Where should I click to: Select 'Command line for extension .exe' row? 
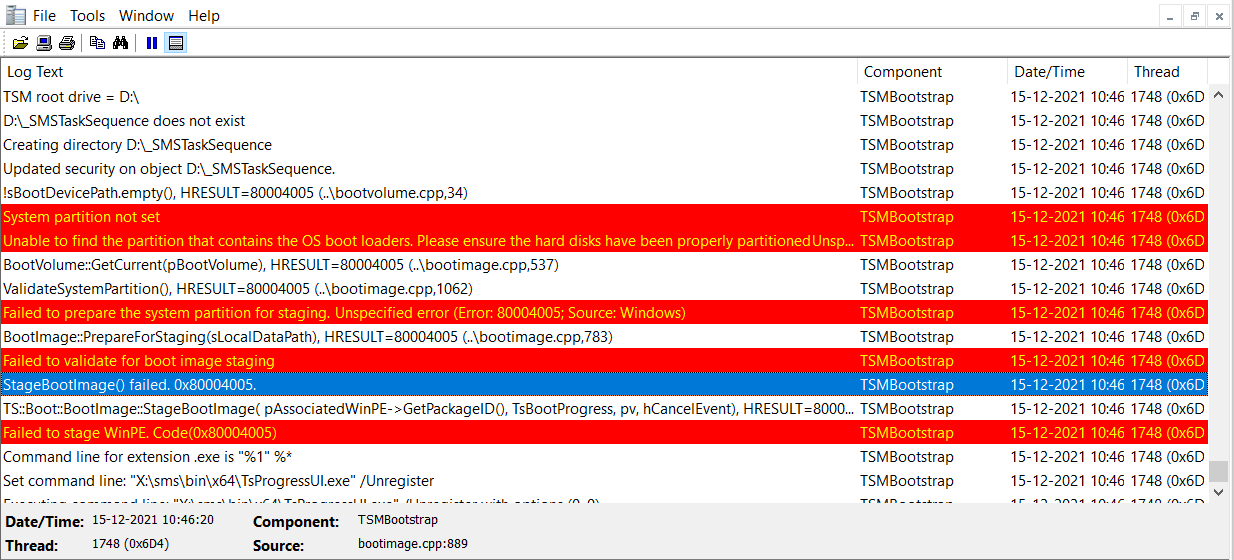(604, 457)
